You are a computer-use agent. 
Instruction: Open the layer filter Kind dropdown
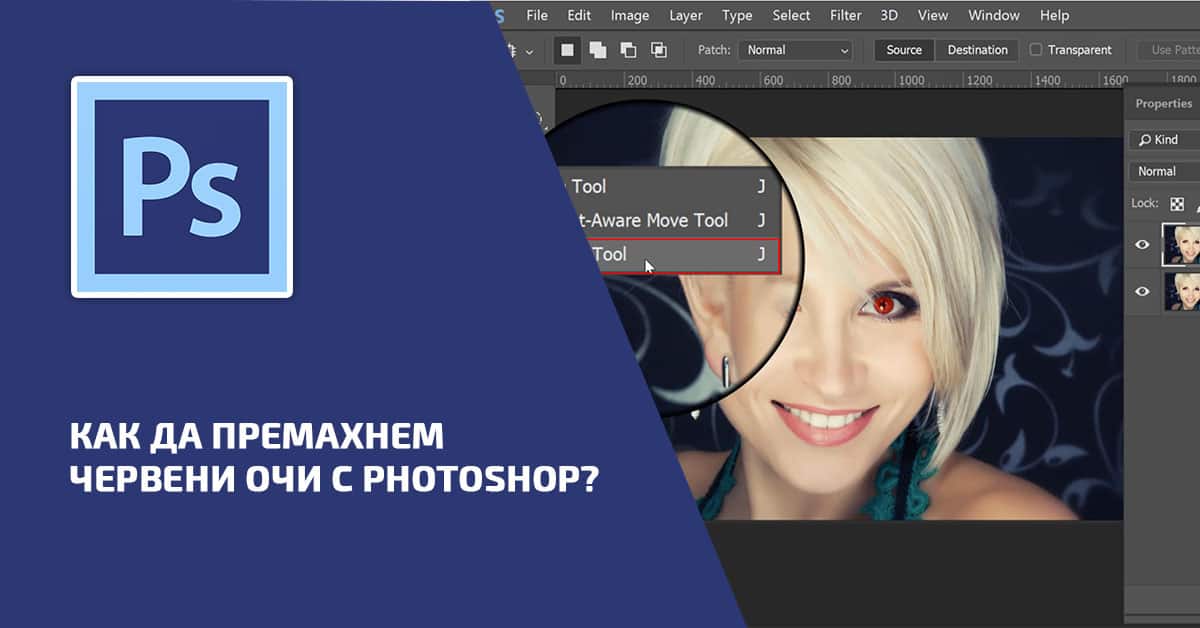[1164, 140]
